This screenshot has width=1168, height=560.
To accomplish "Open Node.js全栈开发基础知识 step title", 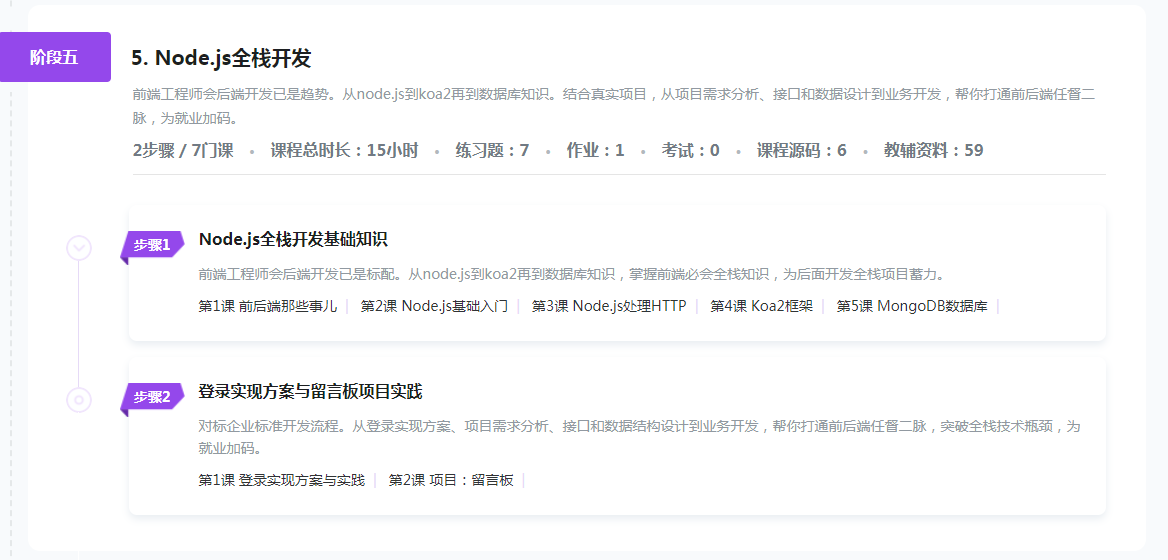I will [x=293, y=240].
